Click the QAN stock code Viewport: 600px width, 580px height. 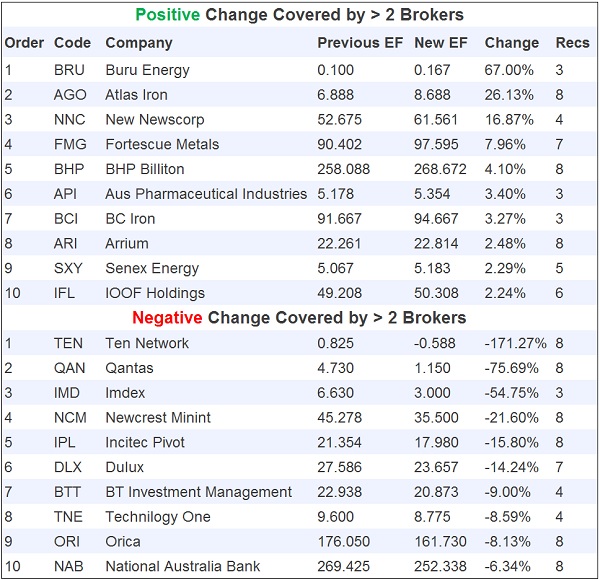click(x=70, y=368)
